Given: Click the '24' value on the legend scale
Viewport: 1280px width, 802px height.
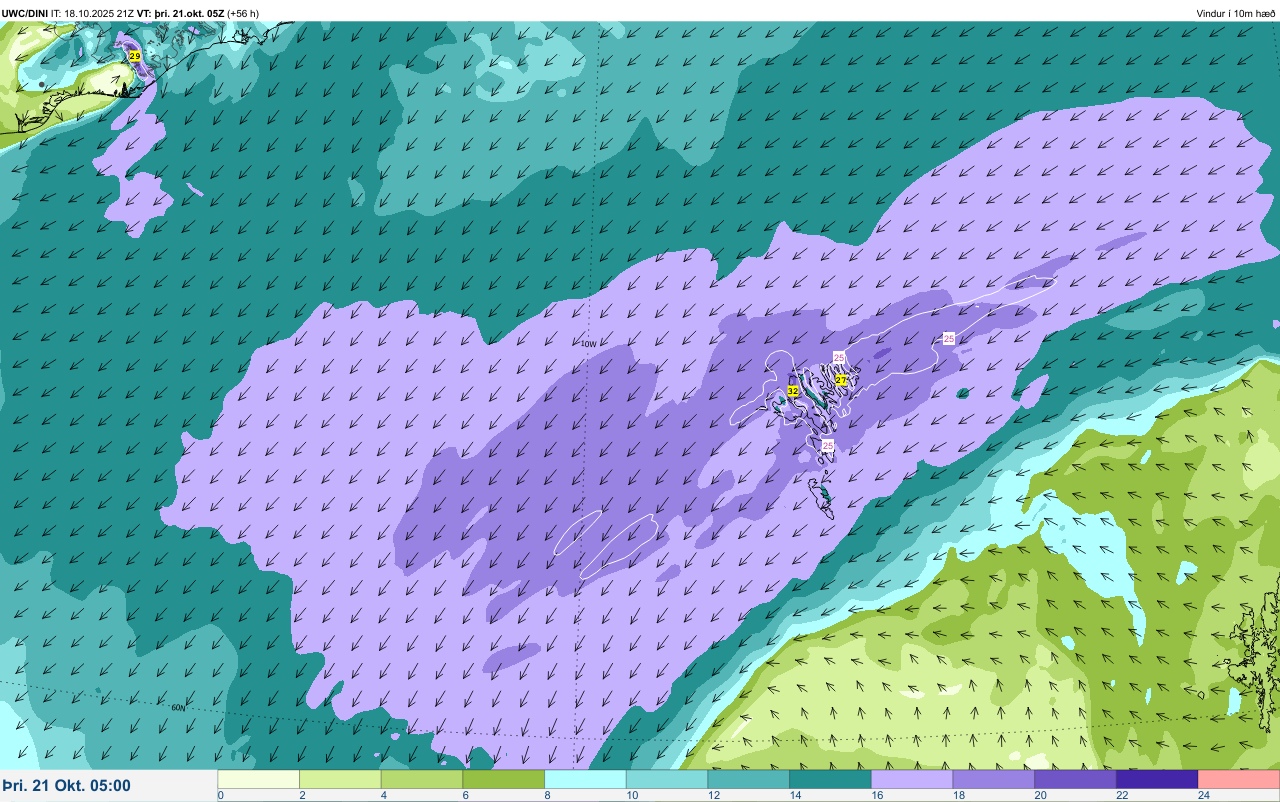Looking at the screenshot, I should coord(1205,796).
